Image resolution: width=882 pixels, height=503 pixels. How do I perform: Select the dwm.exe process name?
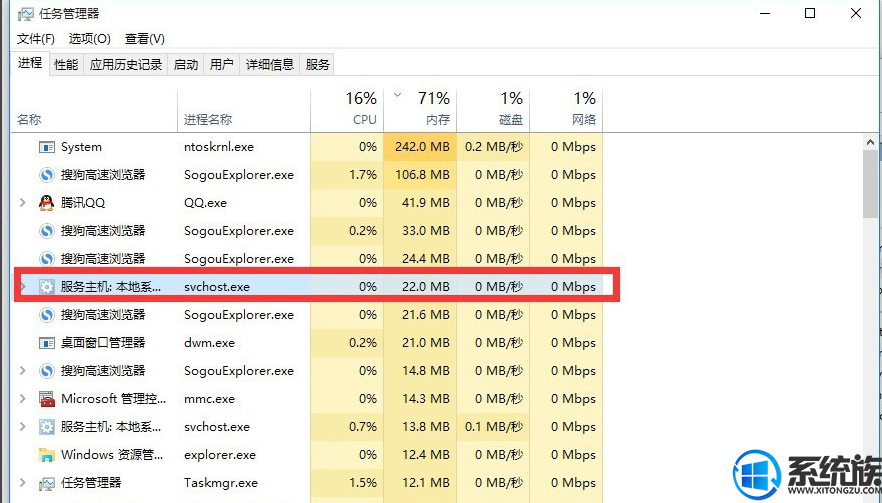(209, 343)
